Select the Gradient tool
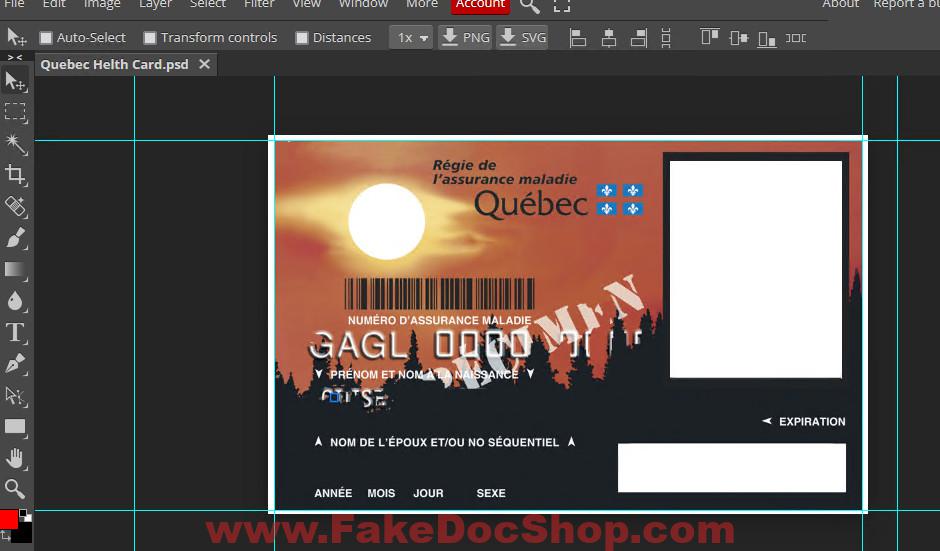 coord(15,269)
